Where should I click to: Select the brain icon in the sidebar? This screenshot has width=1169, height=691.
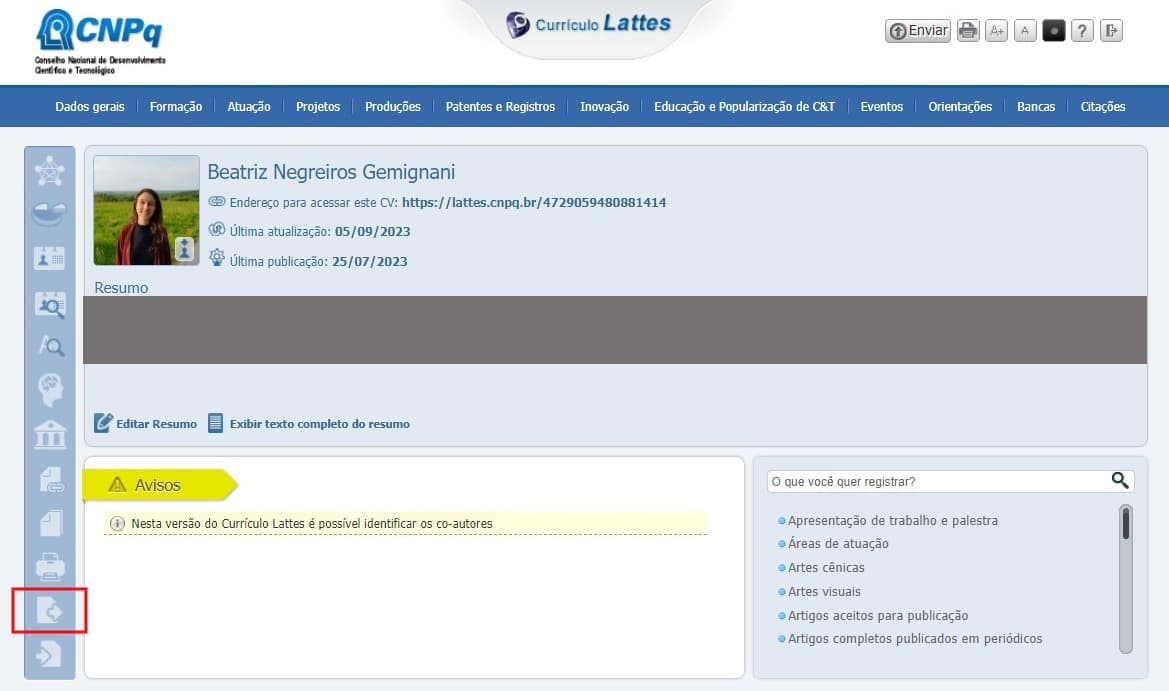tap(49, 390)
